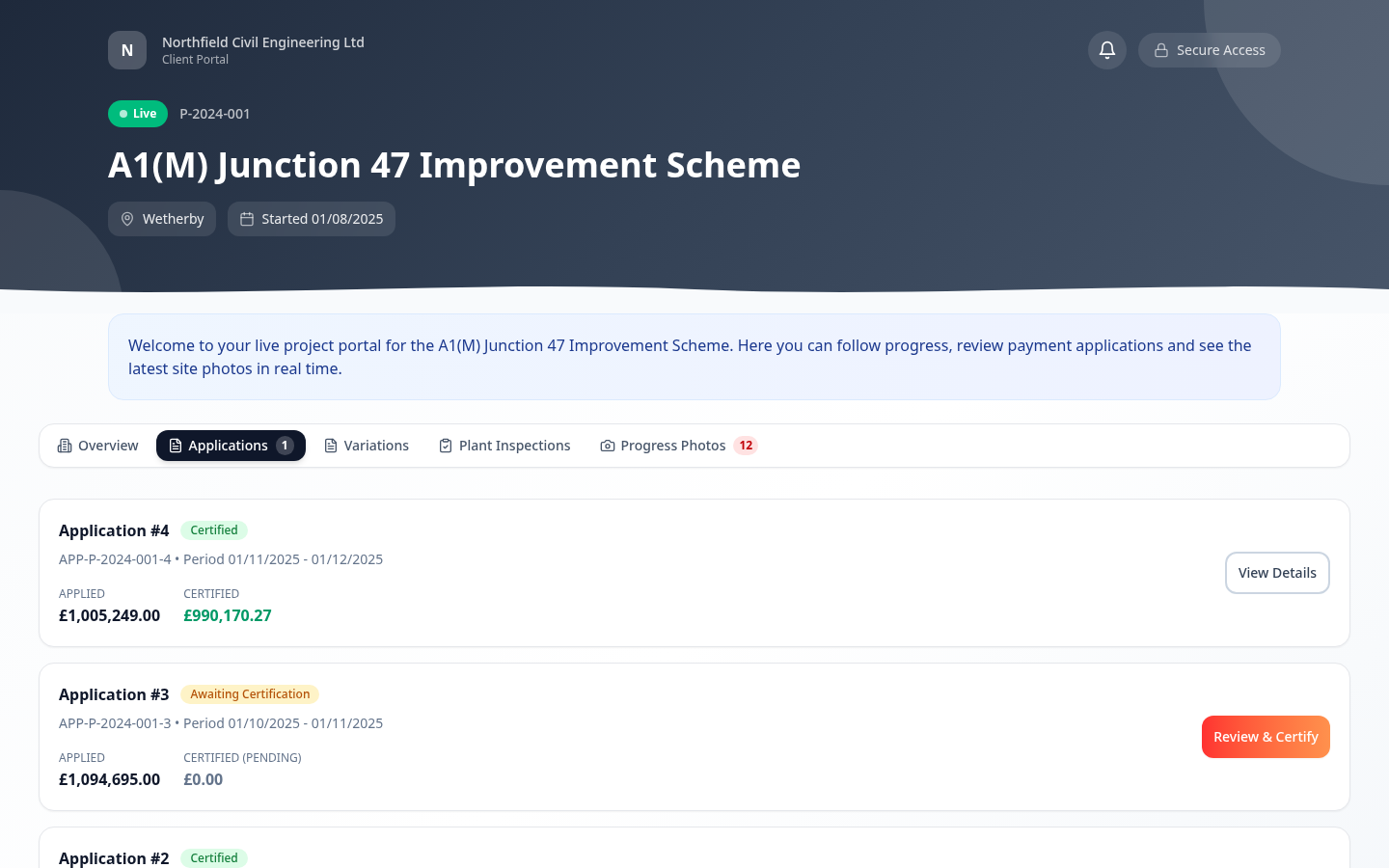Screen dimensions: 1389x868
Task: Click the green Live status badge
Action: point(138,114)
